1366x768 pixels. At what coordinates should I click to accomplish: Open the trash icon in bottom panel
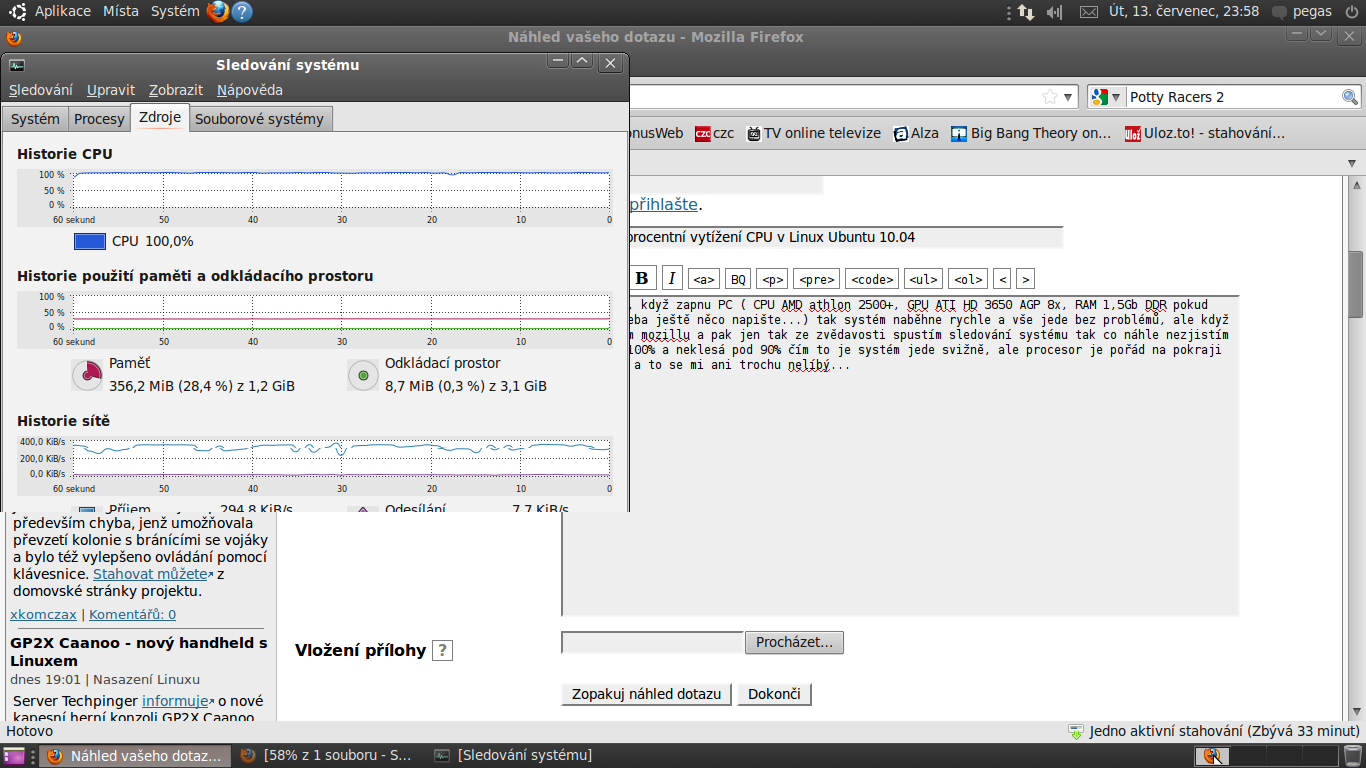[1352, 756]
